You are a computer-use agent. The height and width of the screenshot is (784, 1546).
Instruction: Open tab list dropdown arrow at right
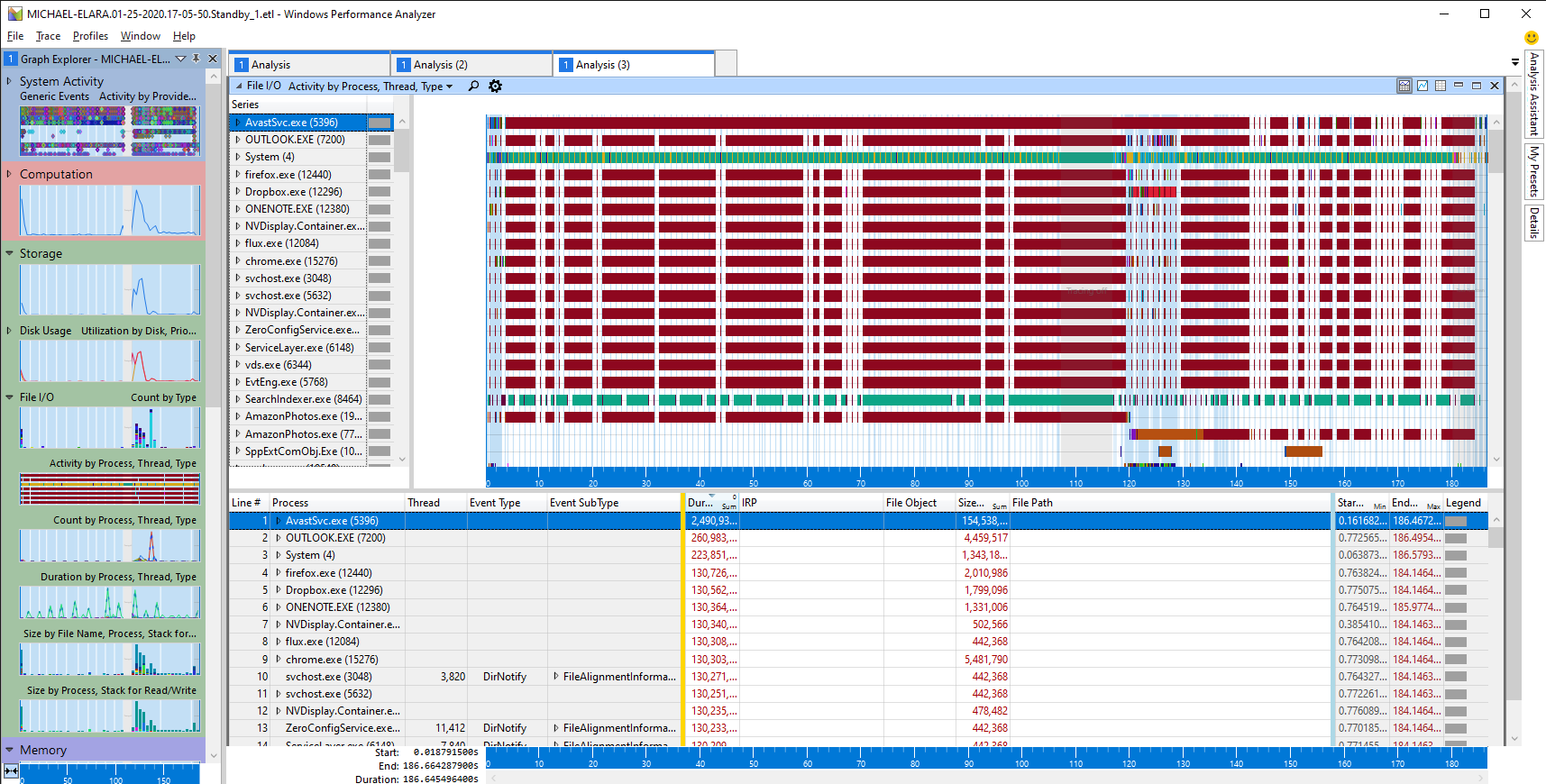(1514, 62)
